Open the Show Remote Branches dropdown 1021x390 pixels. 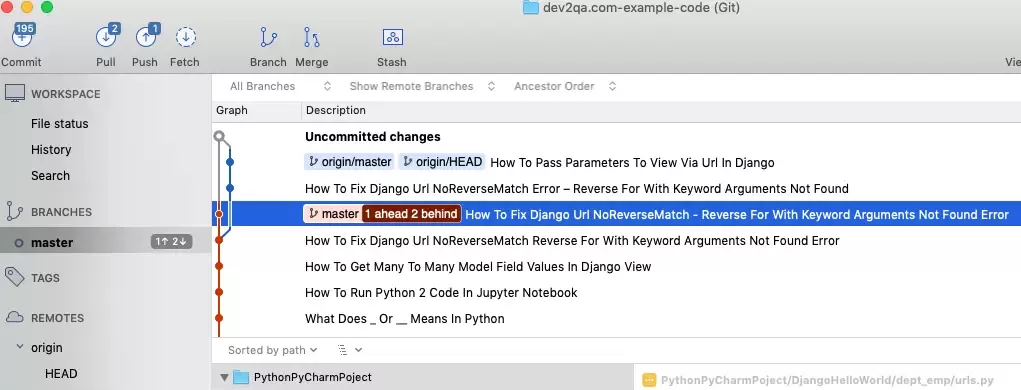[423, 86]
